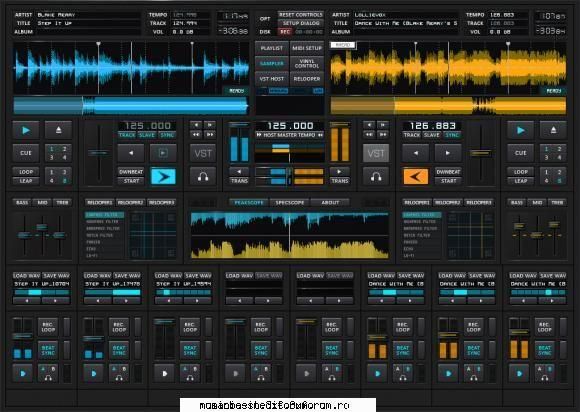Click DWNBEAT on the blue deck

coord(131,172)
